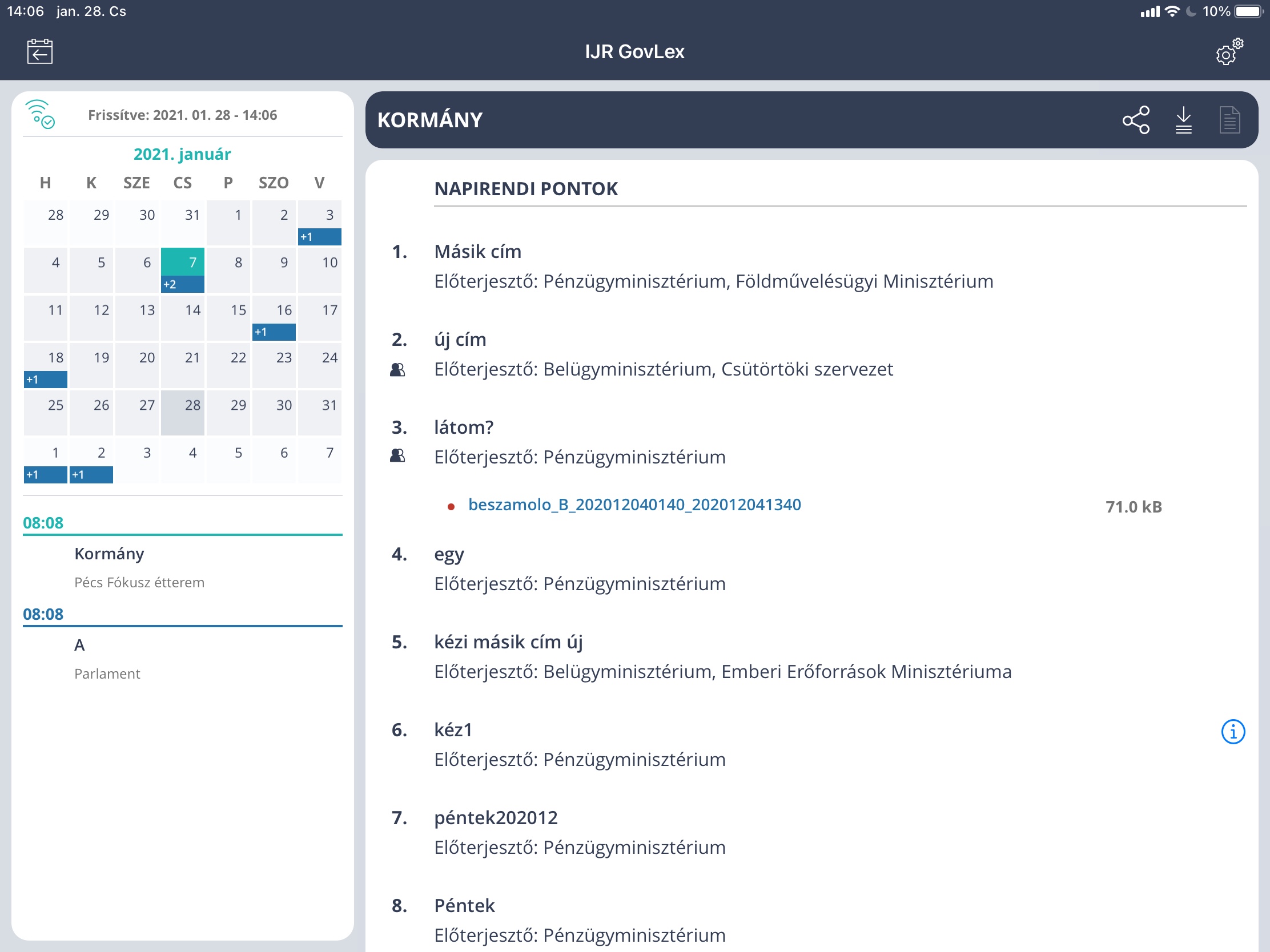
Task: Open the document icon in Kormány header
Action: pos(1229,120)
